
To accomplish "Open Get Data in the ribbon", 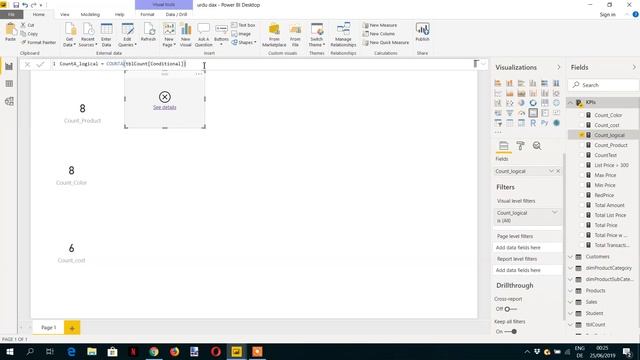I will [x=70, y=35].
